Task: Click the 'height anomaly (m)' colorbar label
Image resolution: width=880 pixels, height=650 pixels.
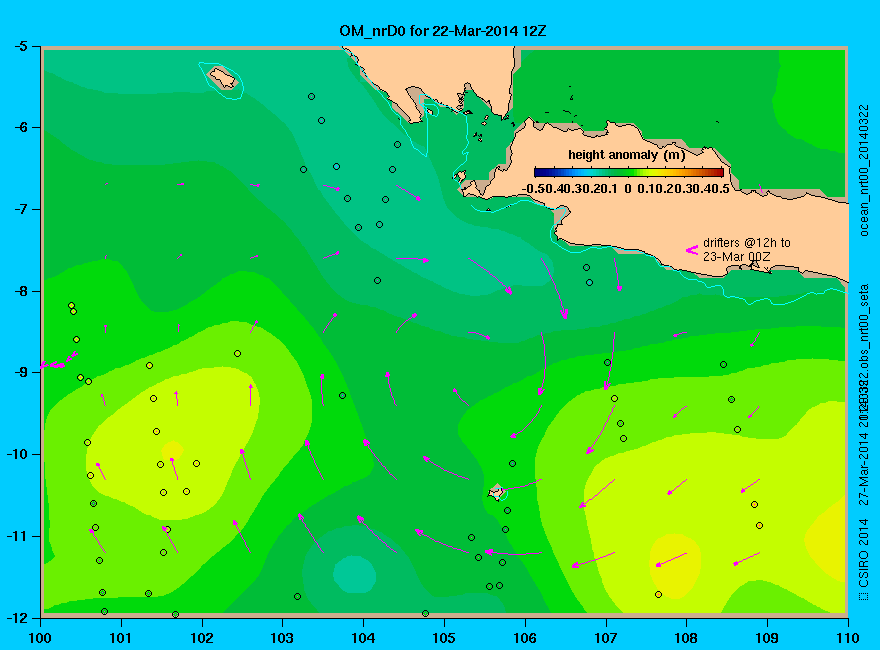Action: point(626,155)
